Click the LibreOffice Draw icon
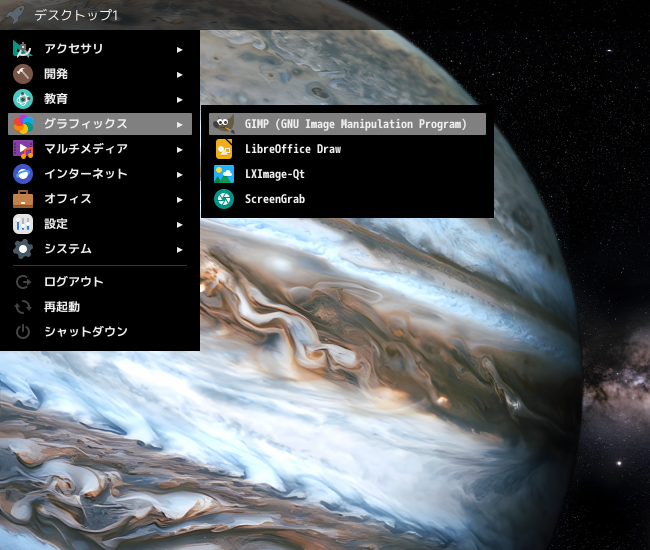This screenshot has width=650, height=550. coord(224,149)
